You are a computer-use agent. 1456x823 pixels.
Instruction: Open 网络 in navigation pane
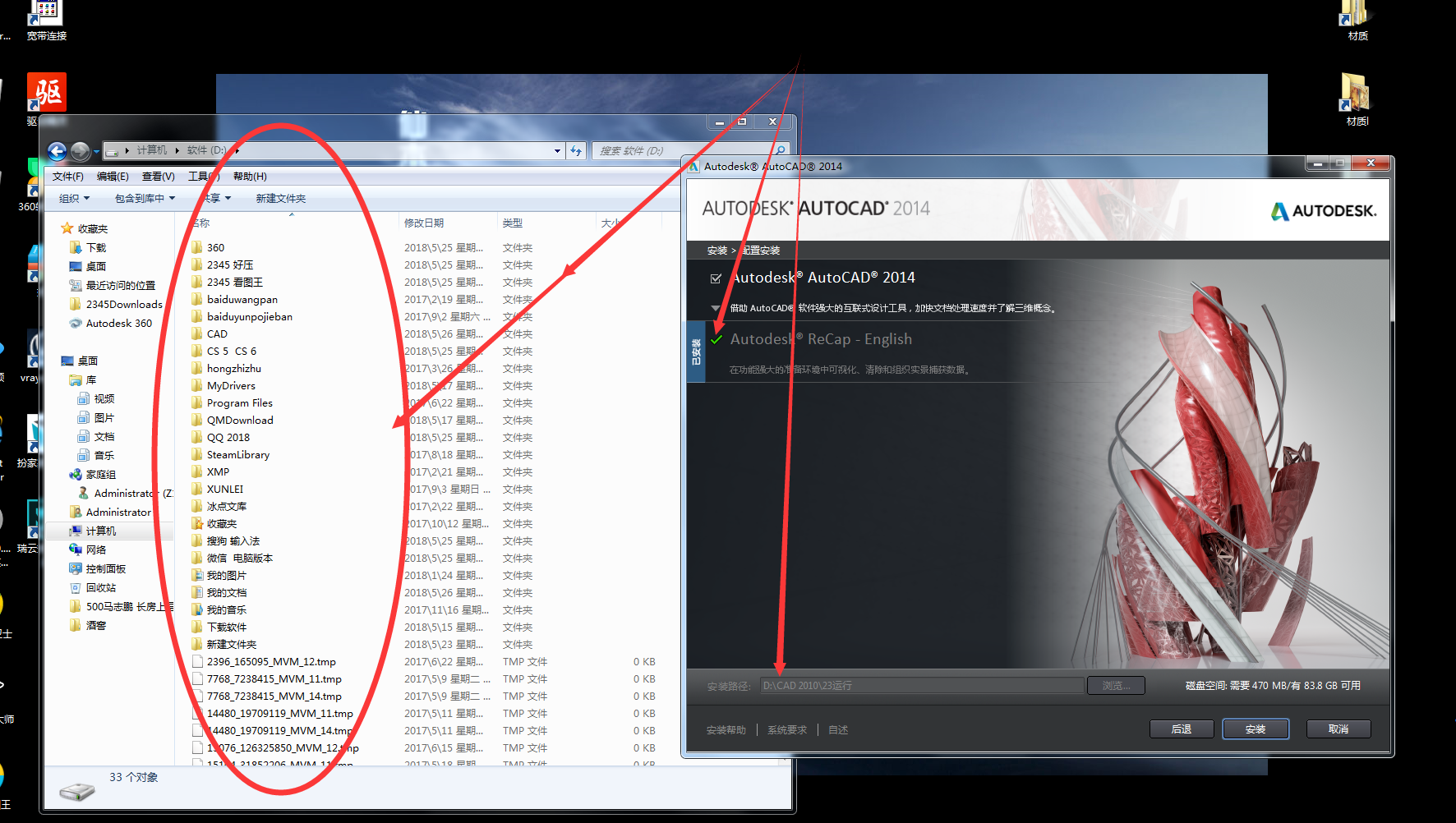[x=96, y=549]
